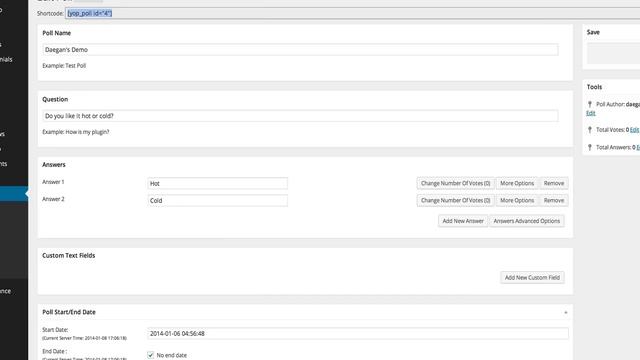The height and width of the screenshot is (360, 640).
Task: Click the pin icon beside Total Answers
Action: pyautogui.click(x=590, y=147)
